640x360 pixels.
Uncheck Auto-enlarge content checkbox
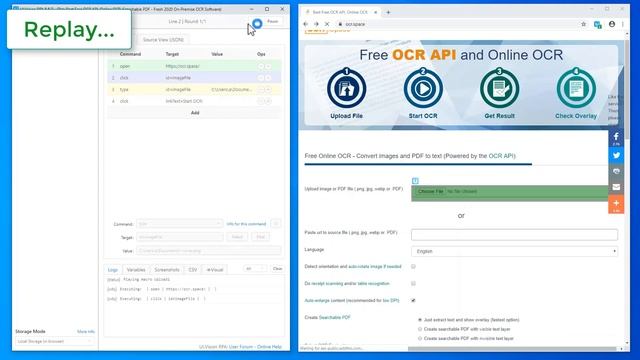[x=413, y=300]
